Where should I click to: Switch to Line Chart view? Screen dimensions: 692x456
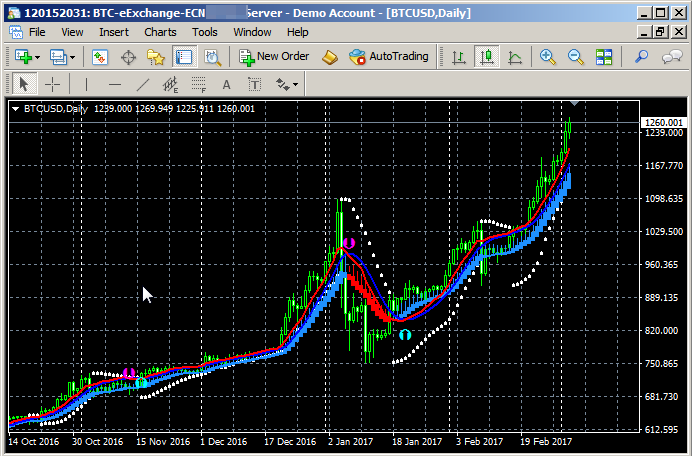click(515, 57)
